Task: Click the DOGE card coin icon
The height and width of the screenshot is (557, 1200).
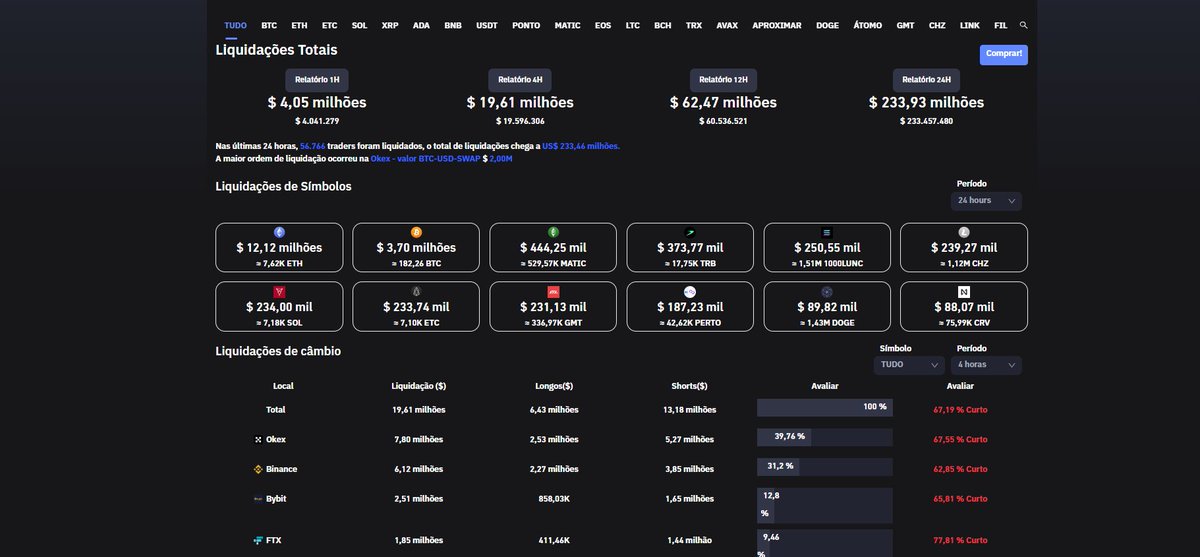Action: [827, 291]
